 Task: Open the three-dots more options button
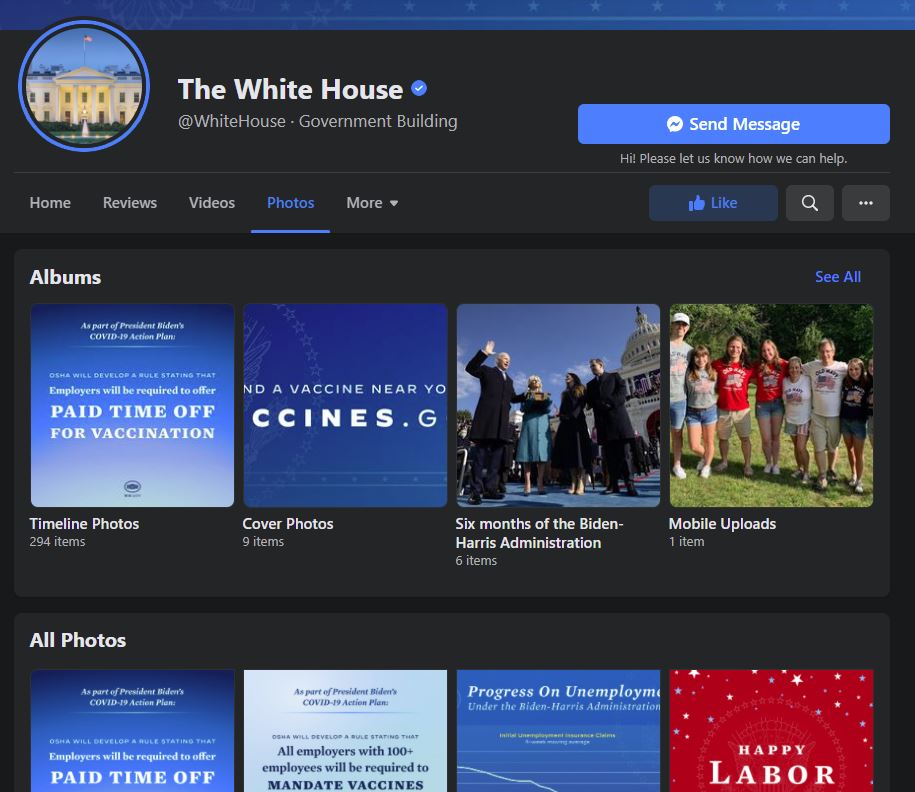coord(865,203)
